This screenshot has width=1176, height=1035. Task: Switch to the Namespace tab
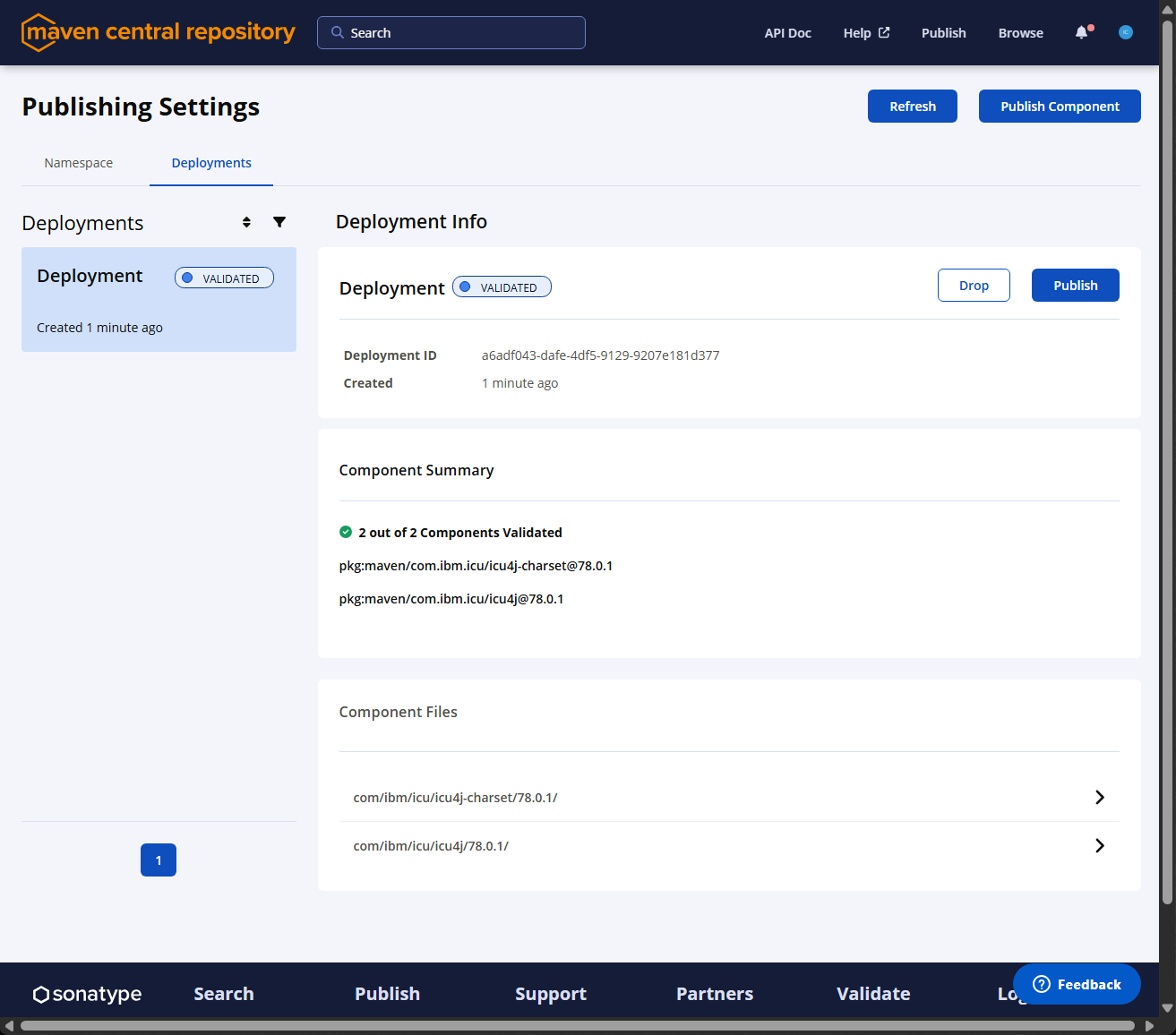(79, 163)
